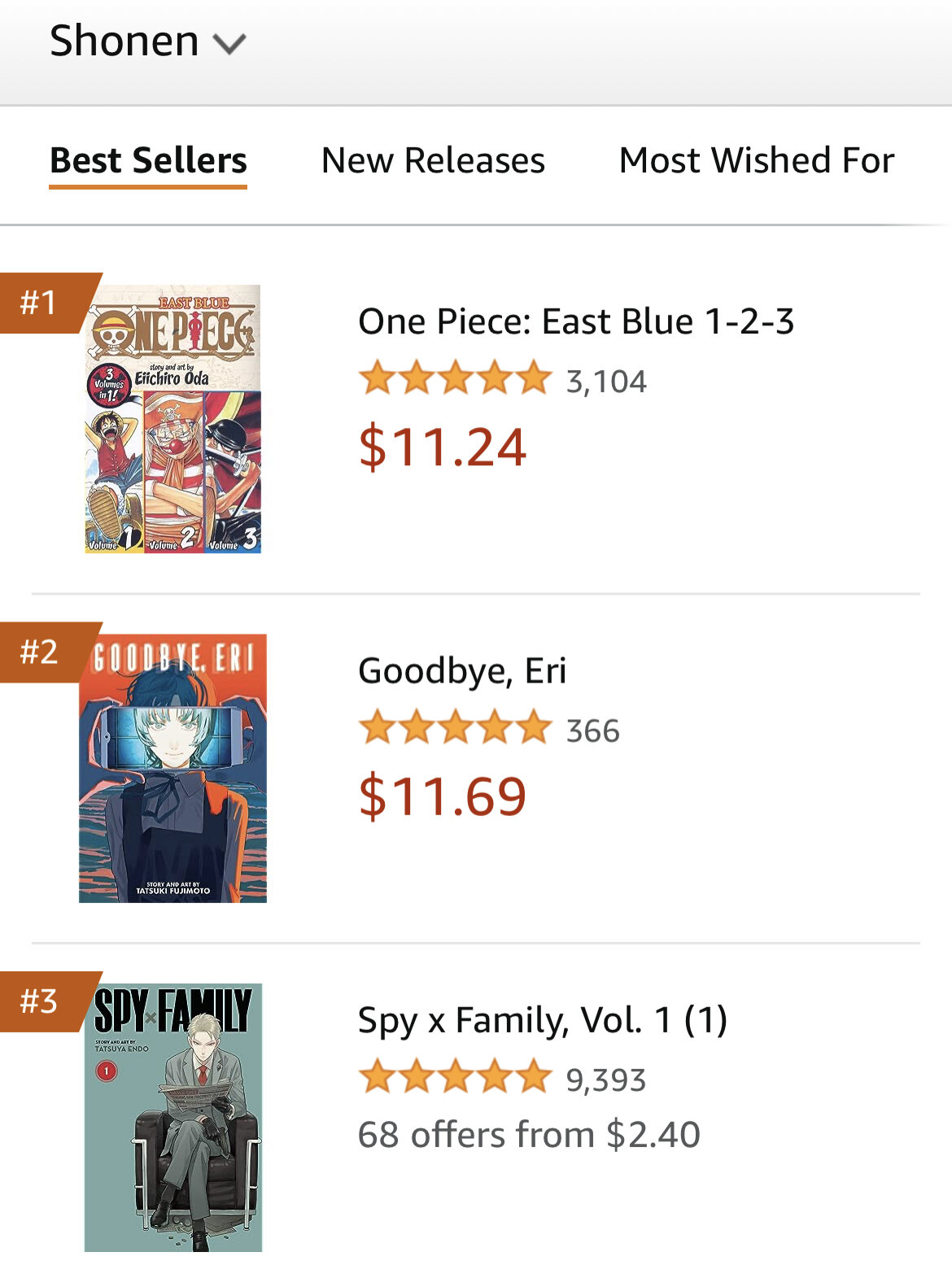
Task: View the 3,104 reviews for One Piece
Action: [x=606, y=382]
